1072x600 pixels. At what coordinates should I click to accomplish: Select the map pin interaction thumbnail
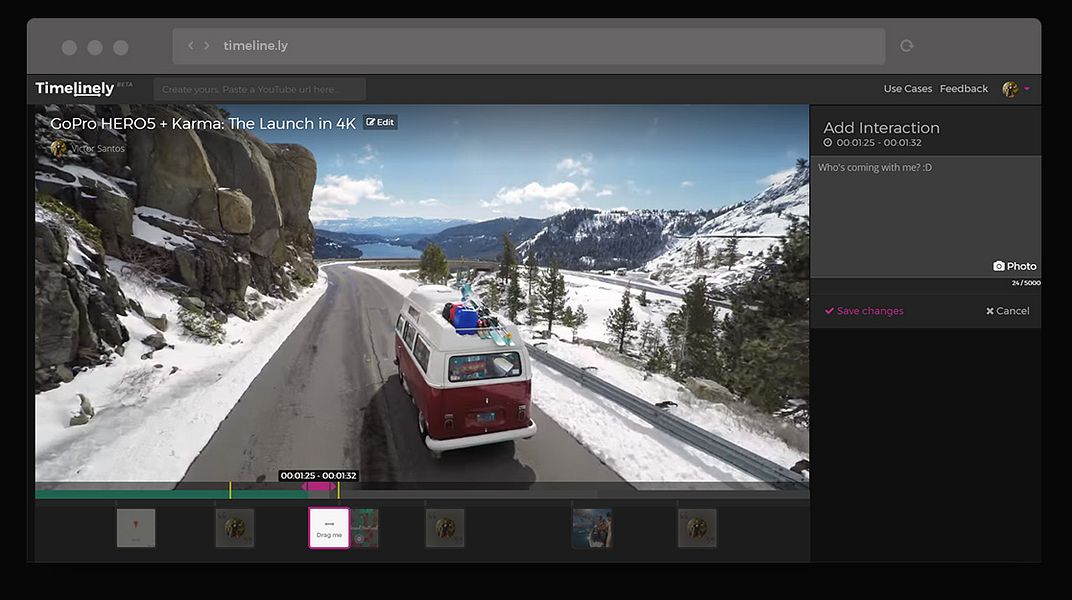[136, 528]
